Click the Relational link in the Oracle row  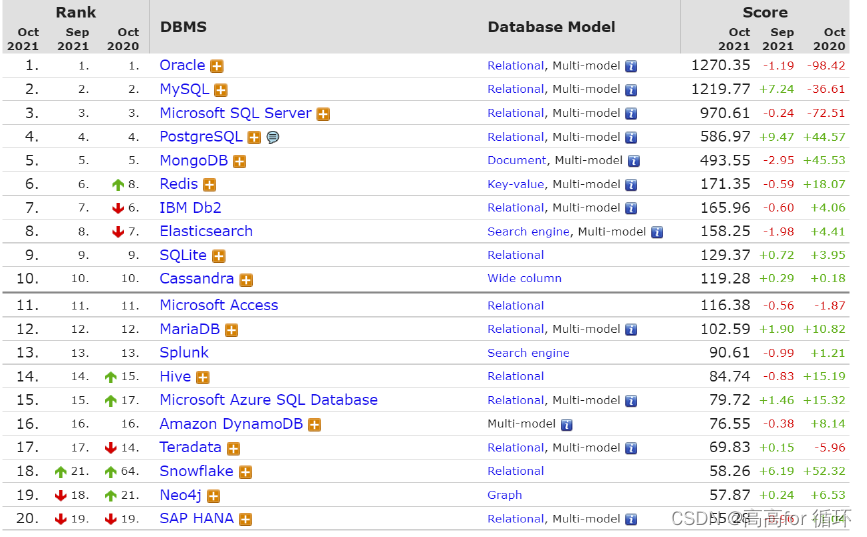515,66
